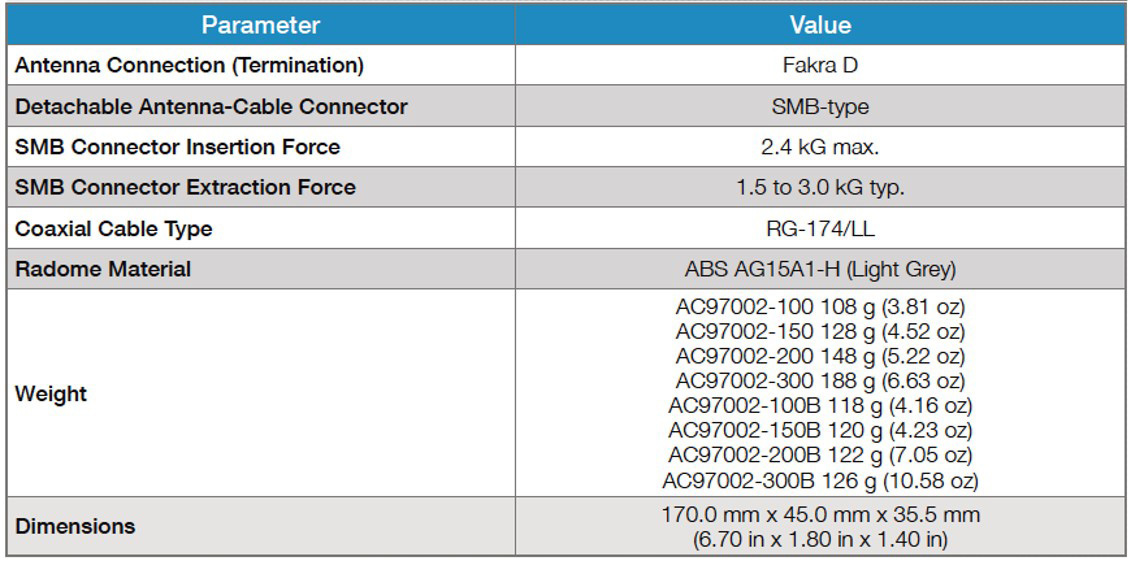This screenshot has height=561, width=1130.
Task: Select Detachable Antenna-Cable Connector label
Action: coord(211,106)
